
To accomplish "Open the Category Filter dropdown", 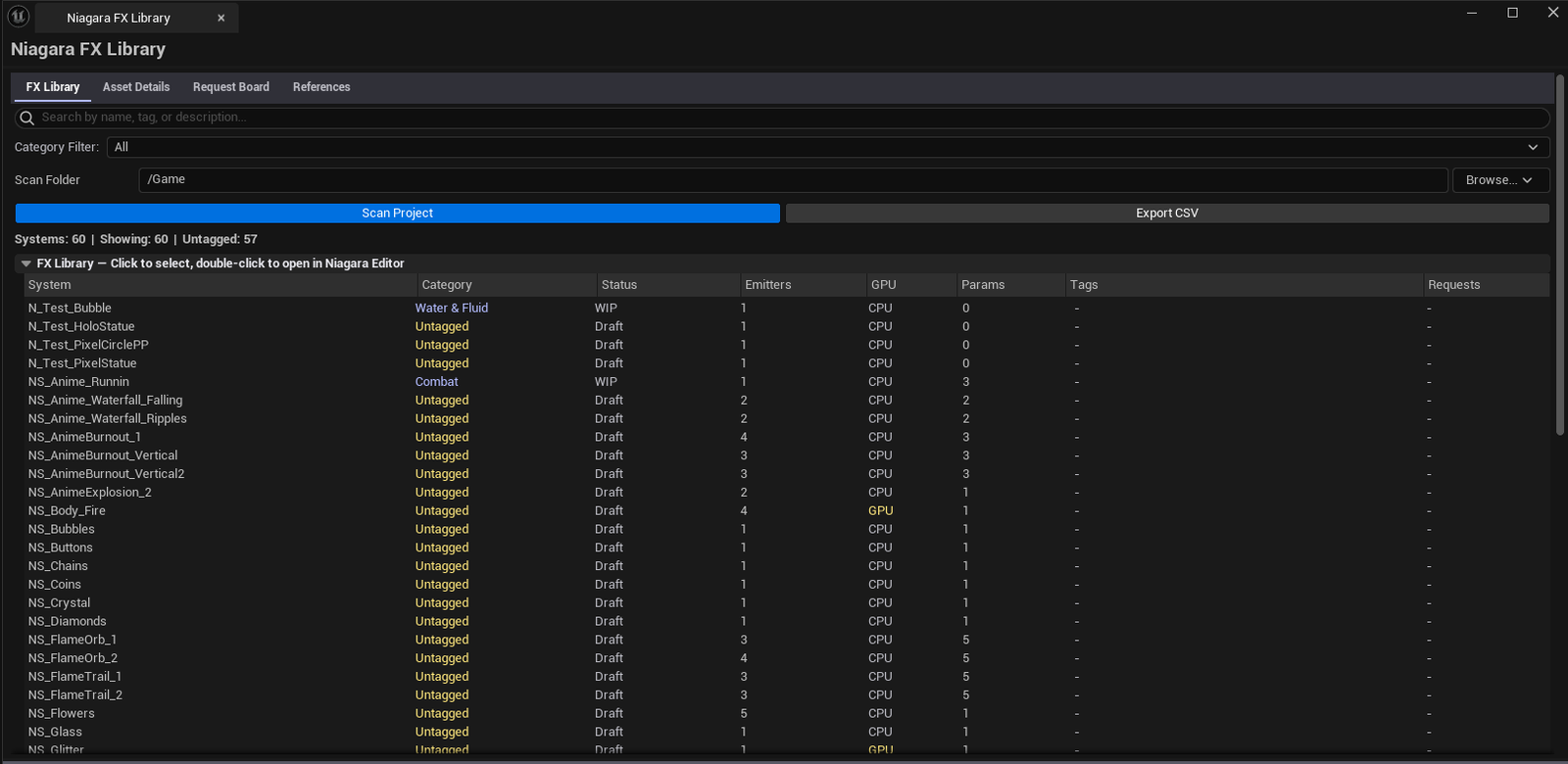I will pyautogui.click(x=828, y=147).
